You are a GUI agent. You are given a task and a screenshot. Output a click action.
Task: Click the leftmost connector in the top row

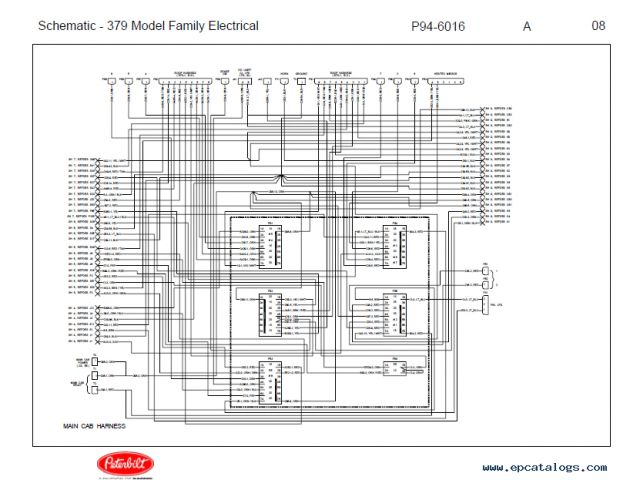pyautogui.click(x=110, y=80)
